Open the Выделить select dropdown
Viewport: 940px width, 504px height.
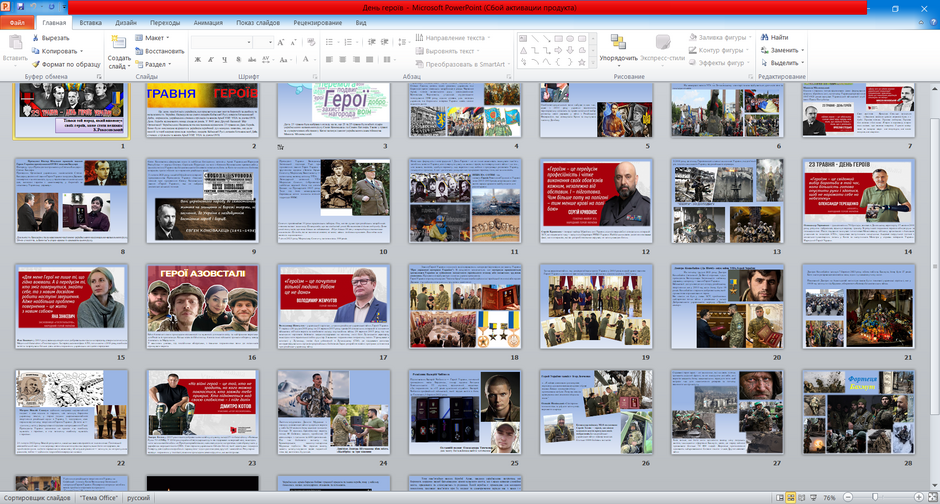click(782, 63)
